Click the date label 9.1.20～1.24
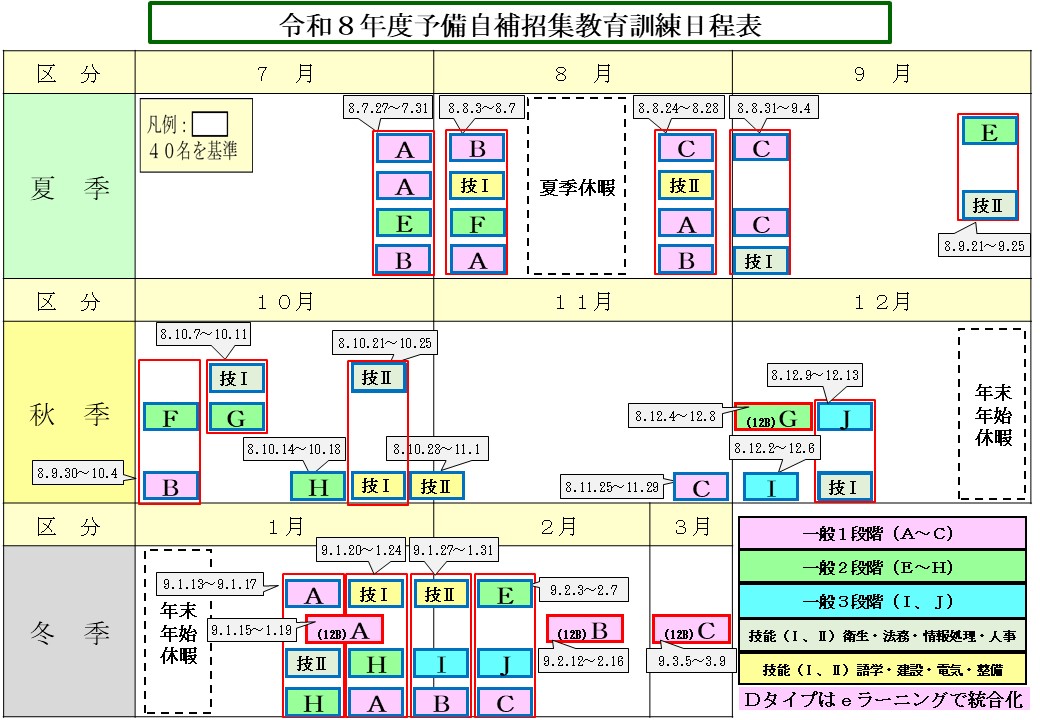Viewport: 1040px width, 720px height. point(361,550)
